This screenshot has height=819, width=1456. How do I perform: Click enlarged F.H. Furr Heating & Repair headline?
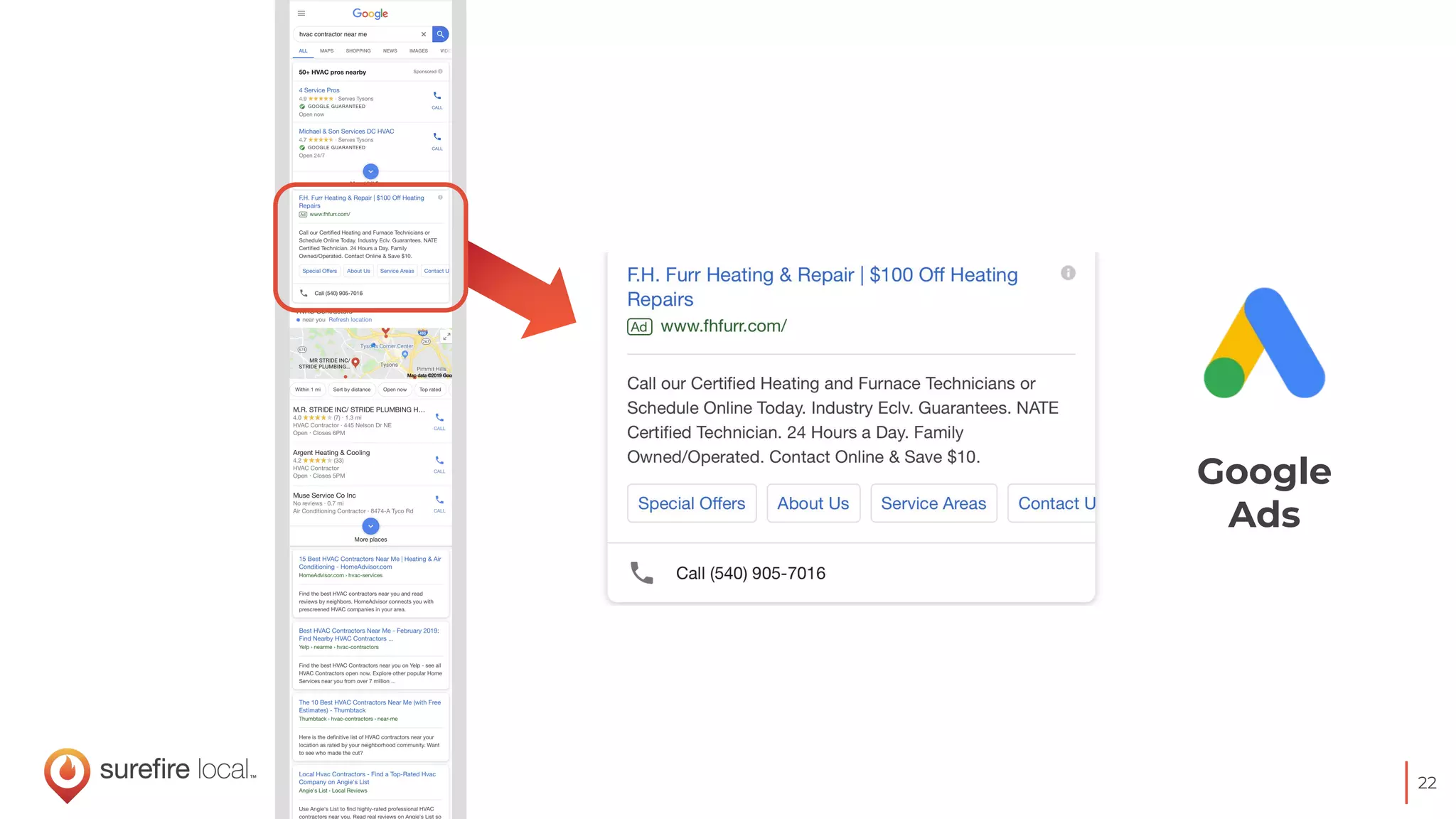pyautogui.click(x=823, y=287)
